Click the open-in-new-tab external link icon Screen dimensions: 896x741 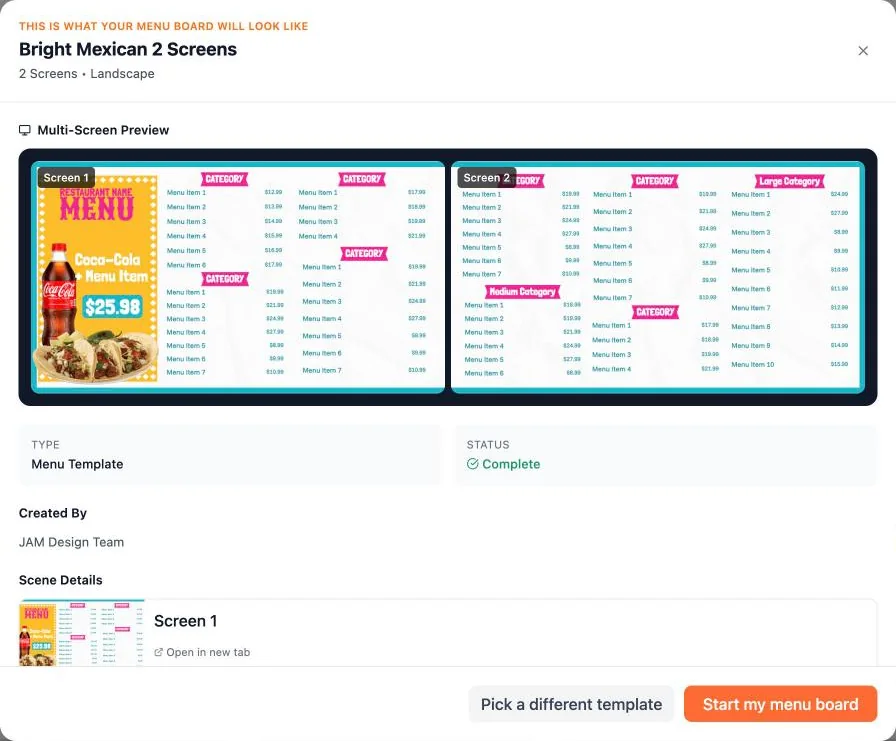[x=158, y=652]
